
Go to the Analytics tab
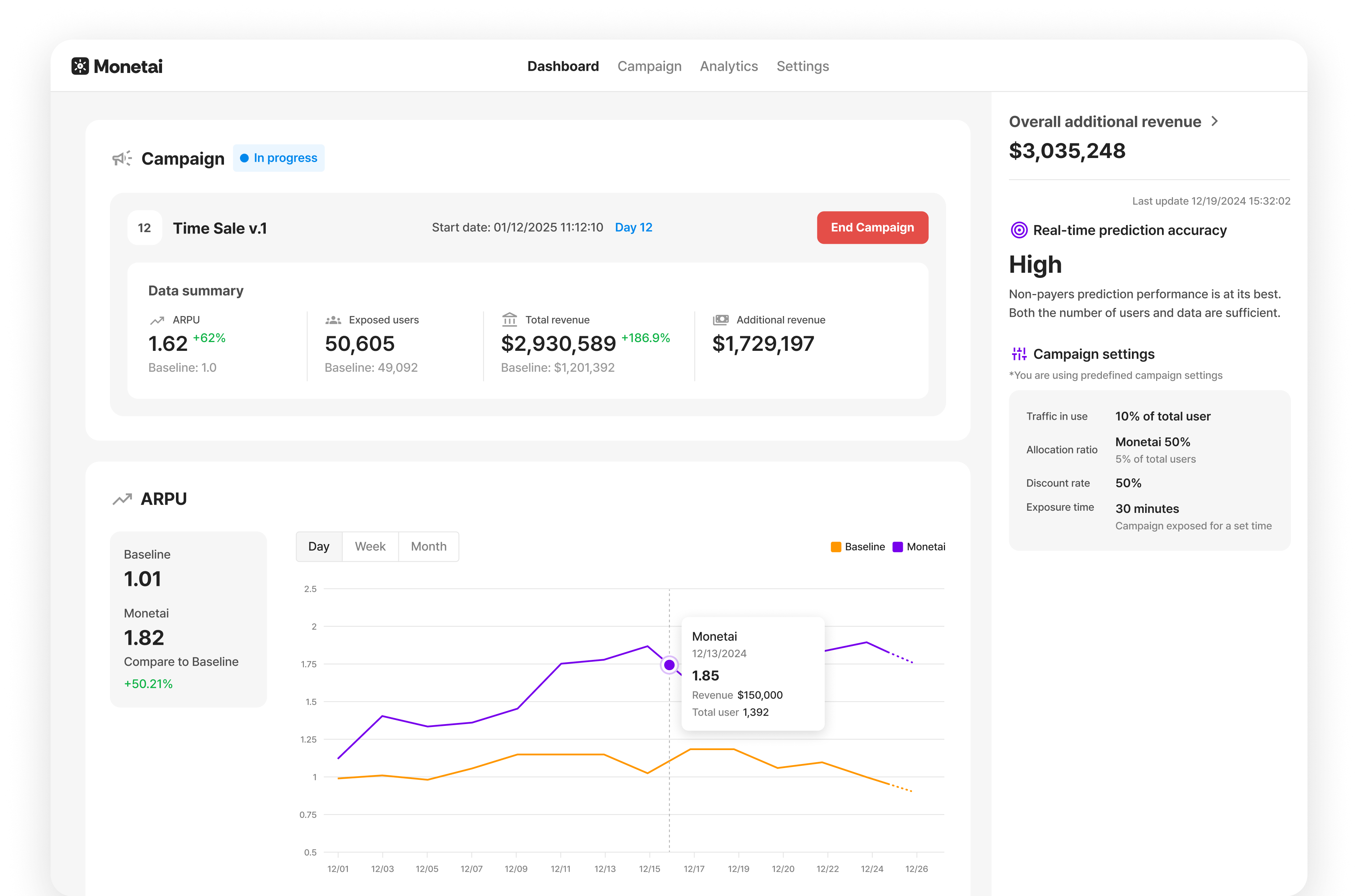[x=728, y=66]
